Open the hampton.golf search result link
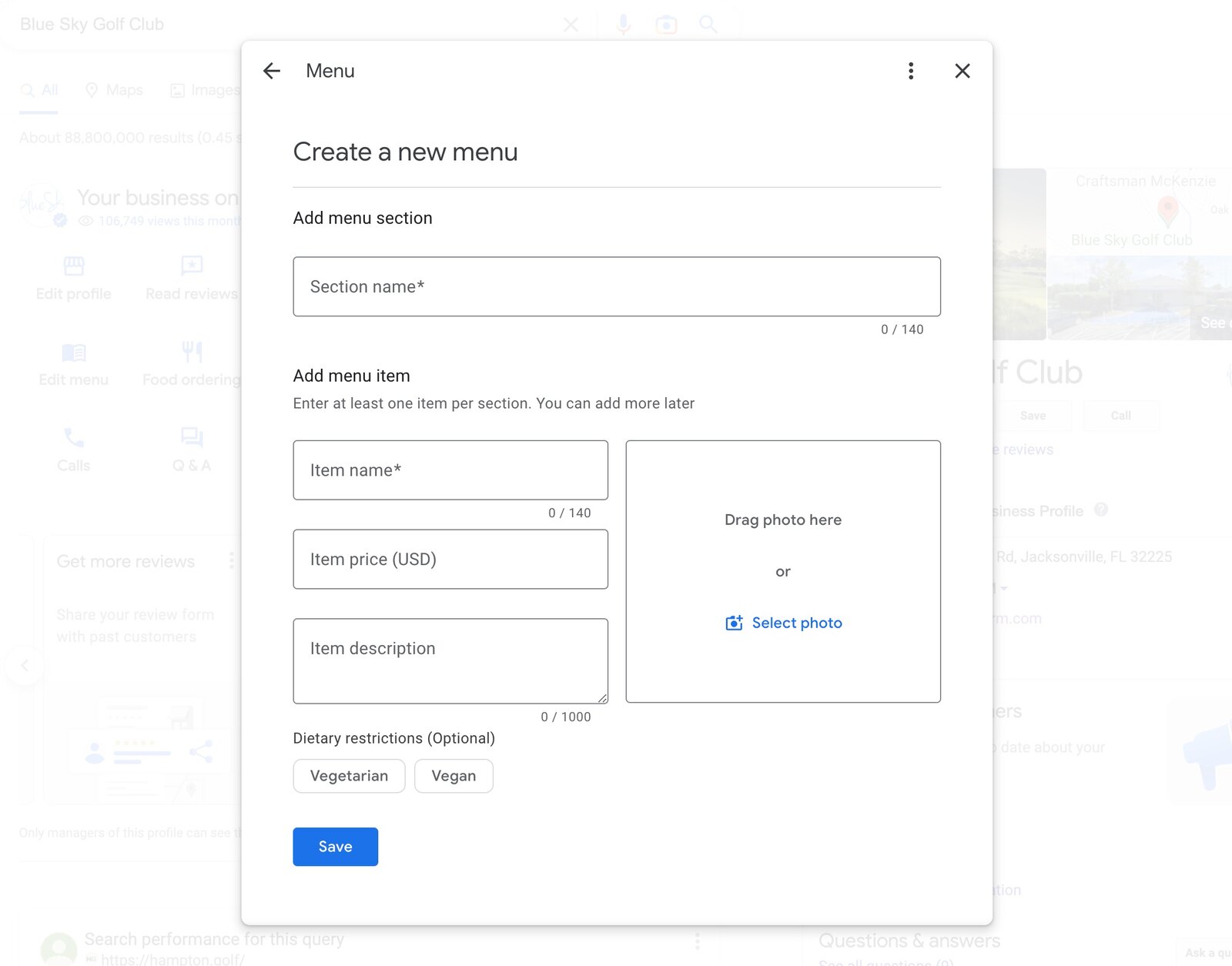This screenshot has width=1232, height=966. 172,959
